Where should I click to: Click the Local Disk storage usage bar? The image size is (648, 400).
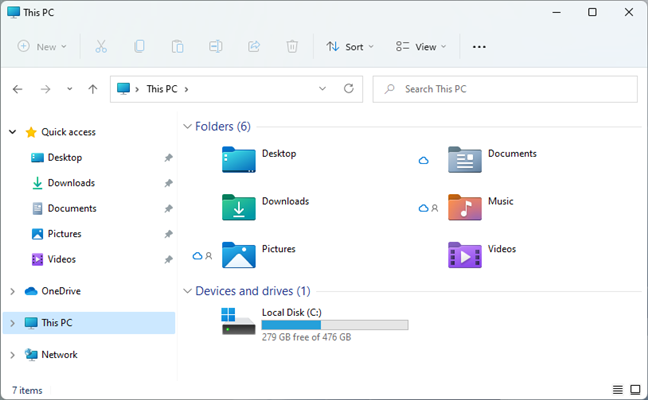coord(335,325)
